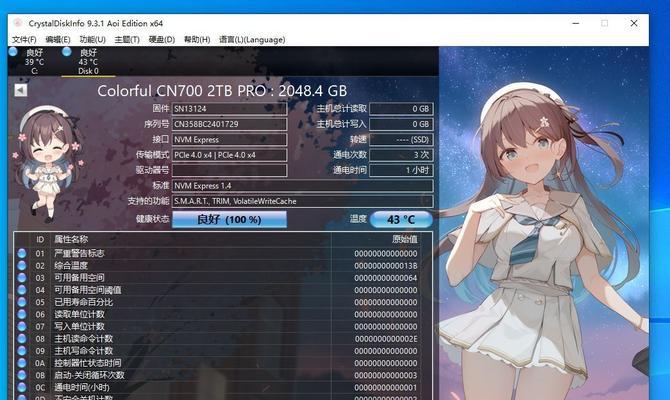670x400 pixels.
Task: Click the CrystalDiskInfo app icon in title bar
Action: pyautogui.click(x=18, y=23)
